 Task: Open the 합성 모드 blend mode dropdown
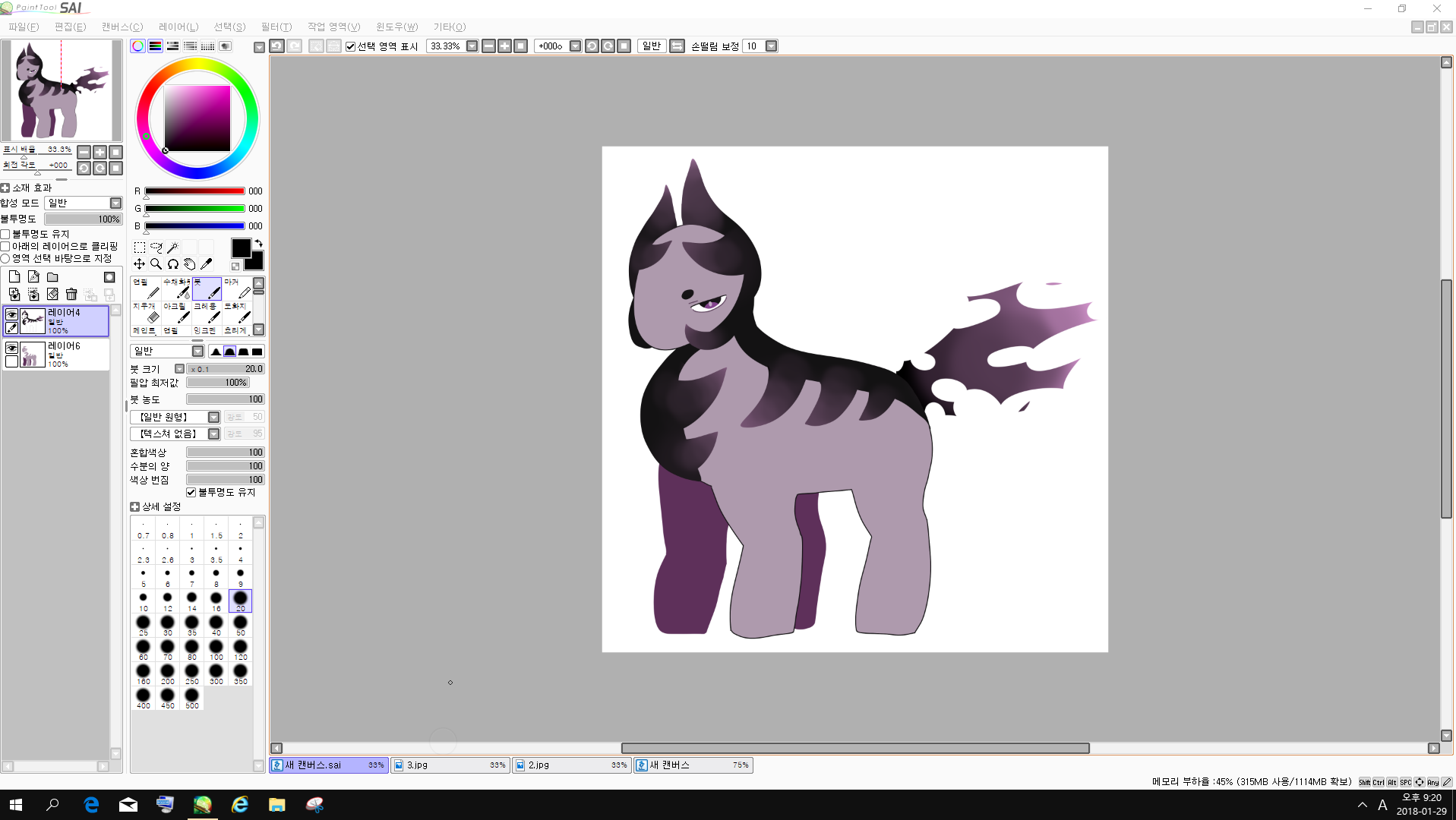pos(115,203)
